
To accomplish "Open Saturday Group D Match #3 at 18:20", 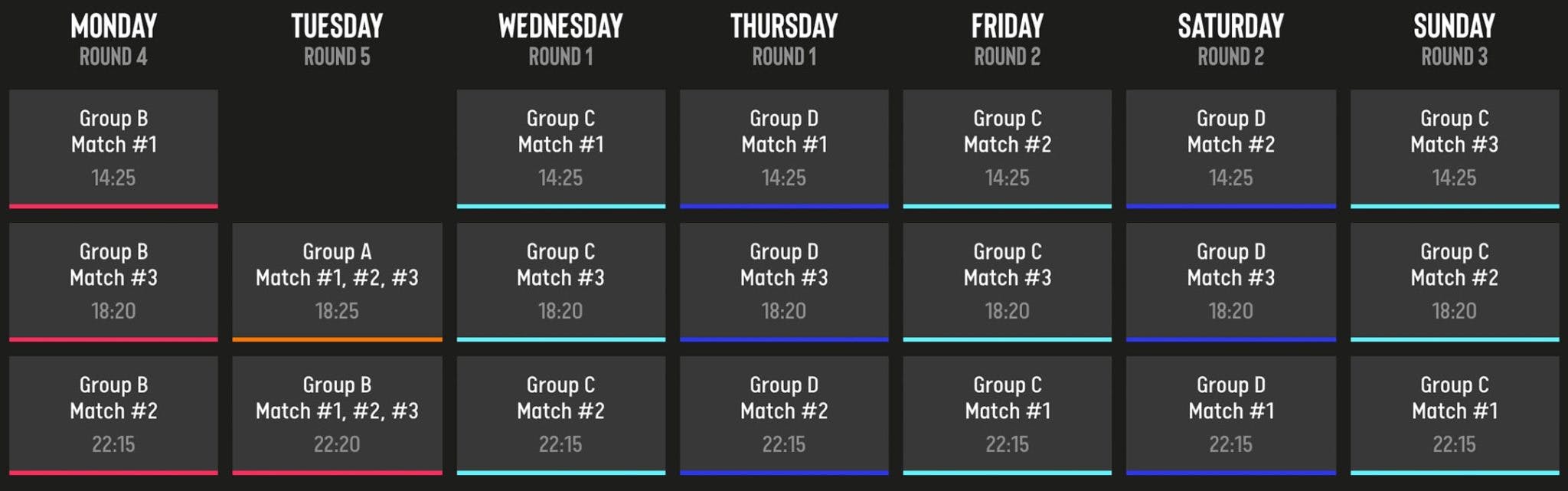I will click(1231, 282).
